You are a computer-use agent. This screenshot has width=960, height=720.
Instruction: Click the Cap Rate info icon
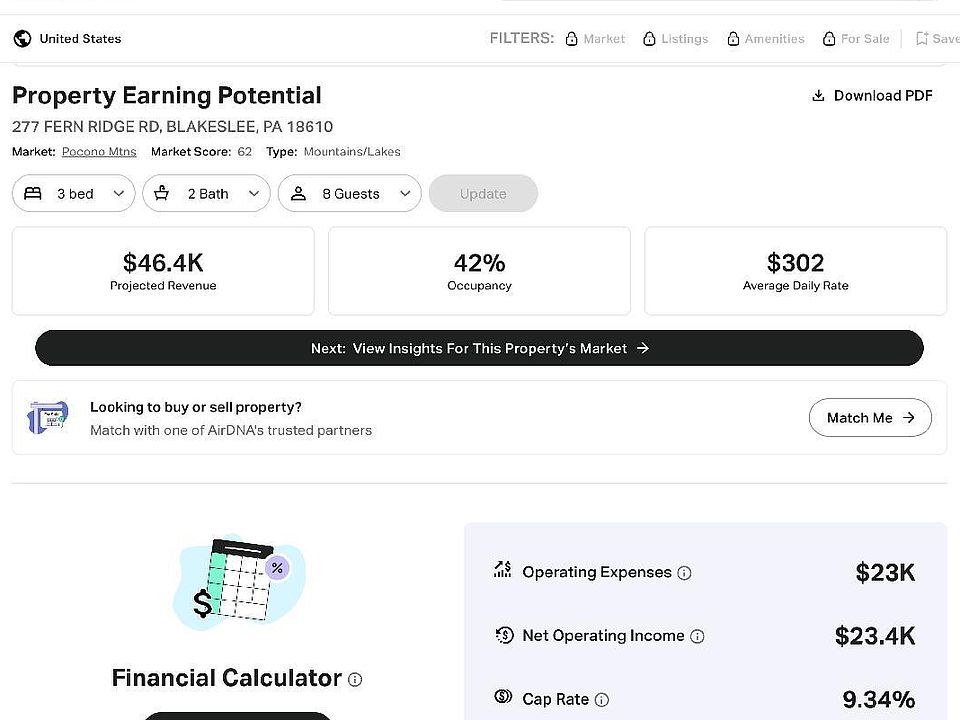[x=601, y=700]
